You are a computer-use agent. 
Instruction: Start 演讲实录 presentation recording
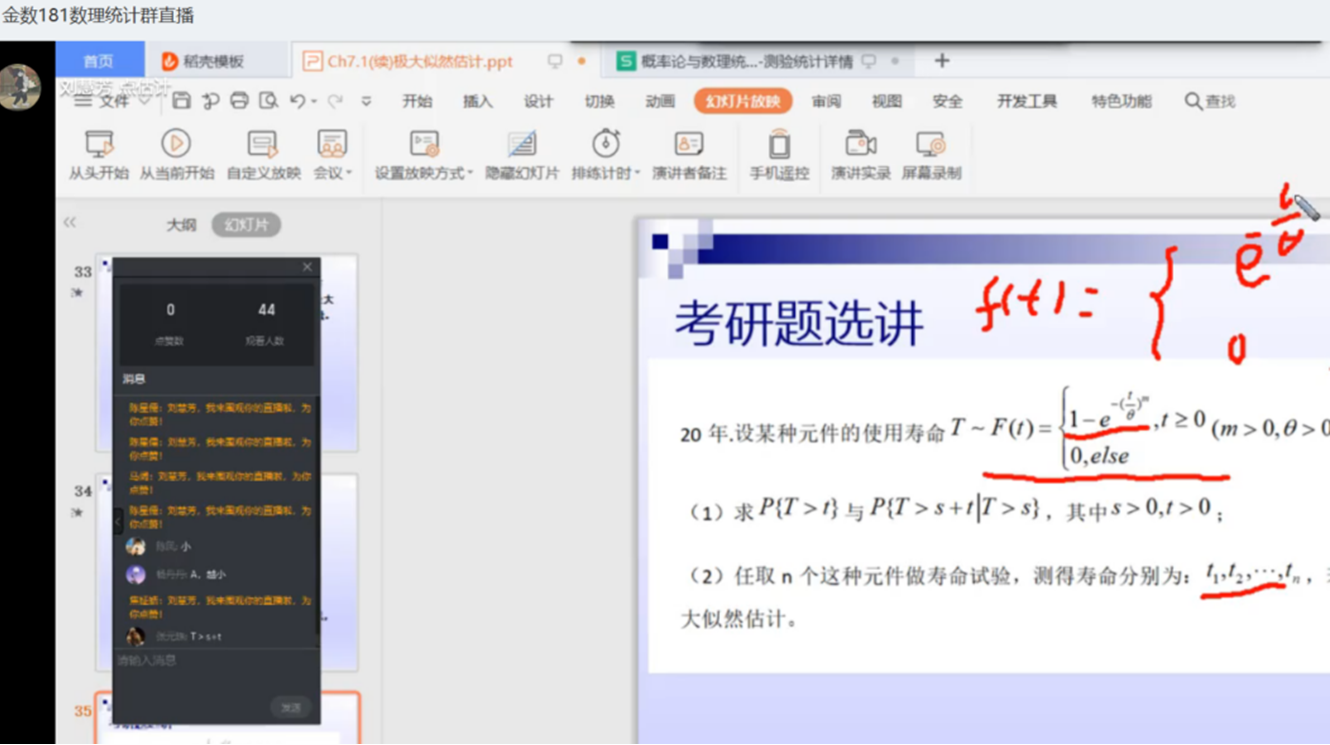pyautogui.click(x=860, y=145)
